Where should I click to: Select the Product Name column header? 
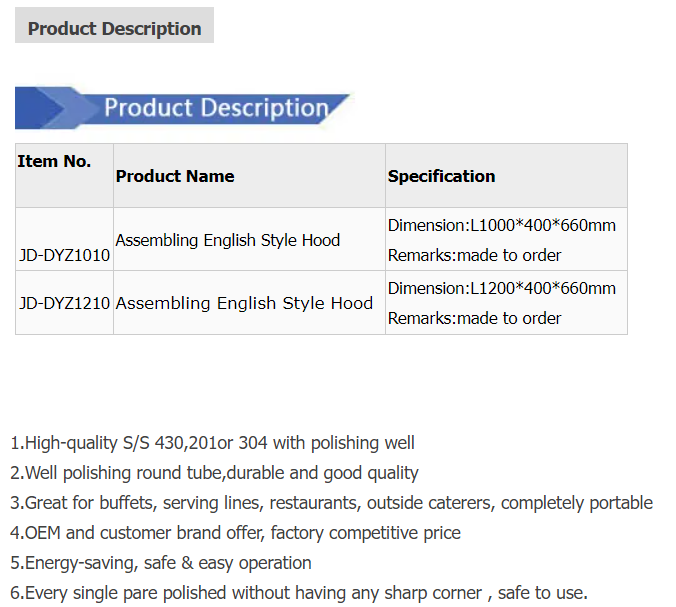175,176
